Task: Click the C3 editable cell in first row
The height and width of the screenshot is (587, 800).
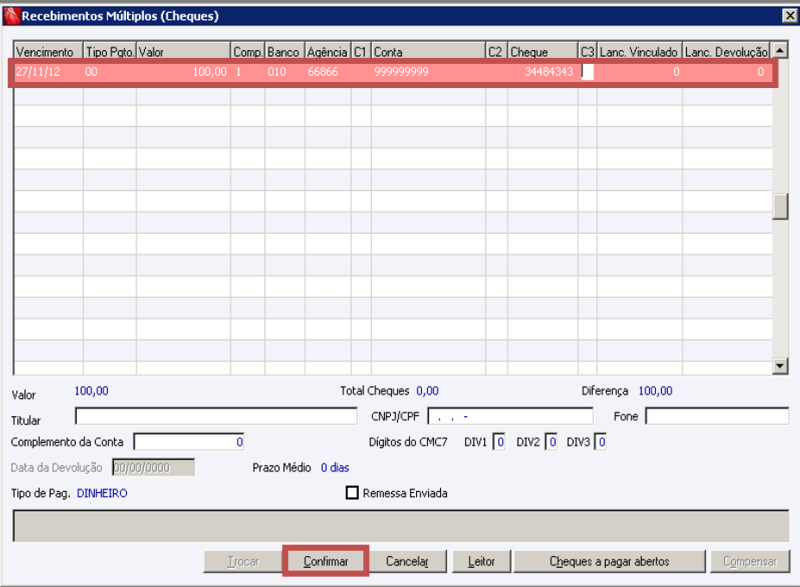Action: 588,72
